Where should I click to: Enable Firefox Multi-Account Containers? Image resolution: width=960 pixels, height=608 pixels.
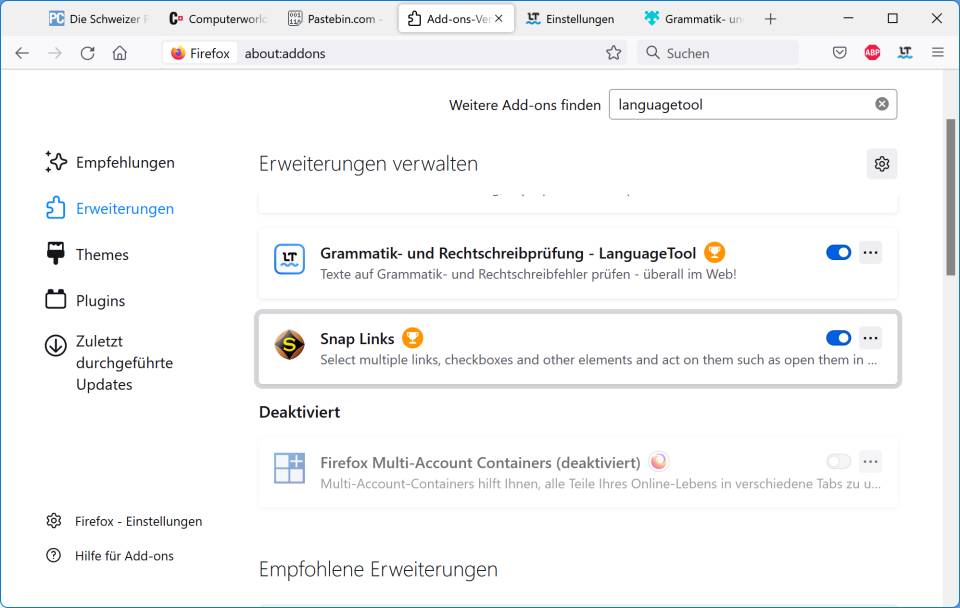838,461
